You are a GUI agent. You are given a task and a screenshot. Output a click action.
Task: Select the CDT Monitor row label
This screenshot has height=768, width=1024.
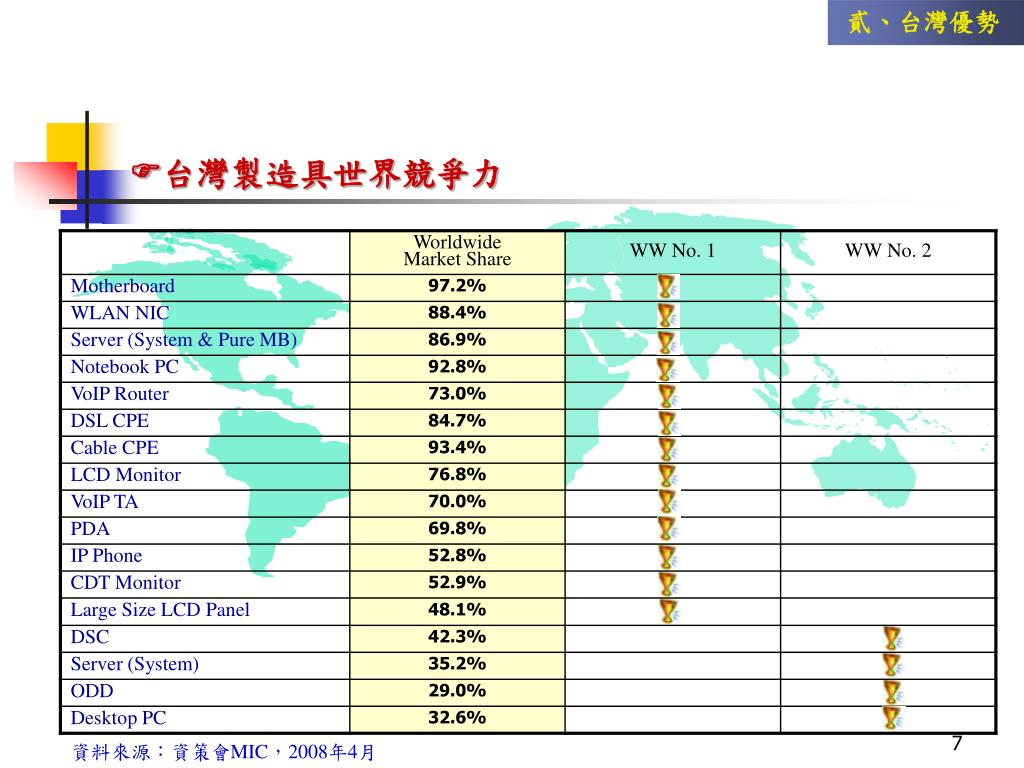(x=126, y=583)
